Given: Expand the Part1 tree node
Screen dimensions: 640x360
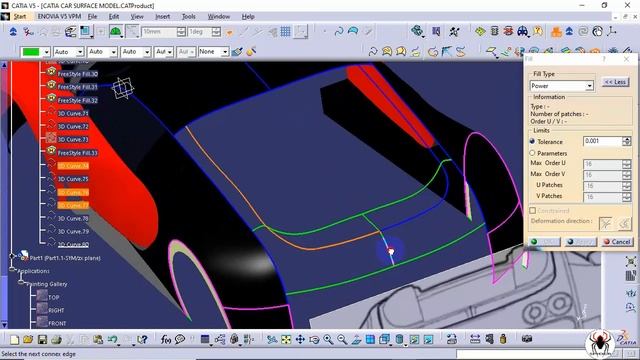Looking at the screenshot, I should [12, 256].
